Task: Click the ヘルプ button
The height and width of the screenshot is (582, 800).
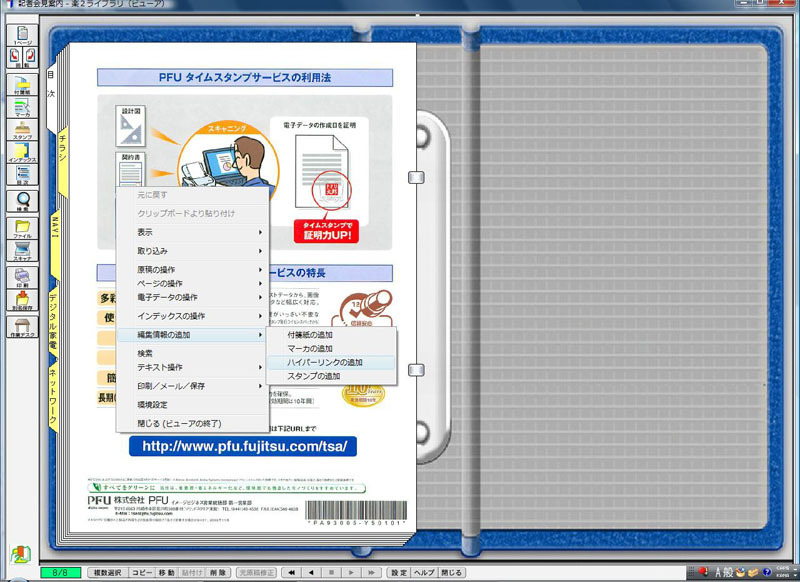Action: (424, 573)
